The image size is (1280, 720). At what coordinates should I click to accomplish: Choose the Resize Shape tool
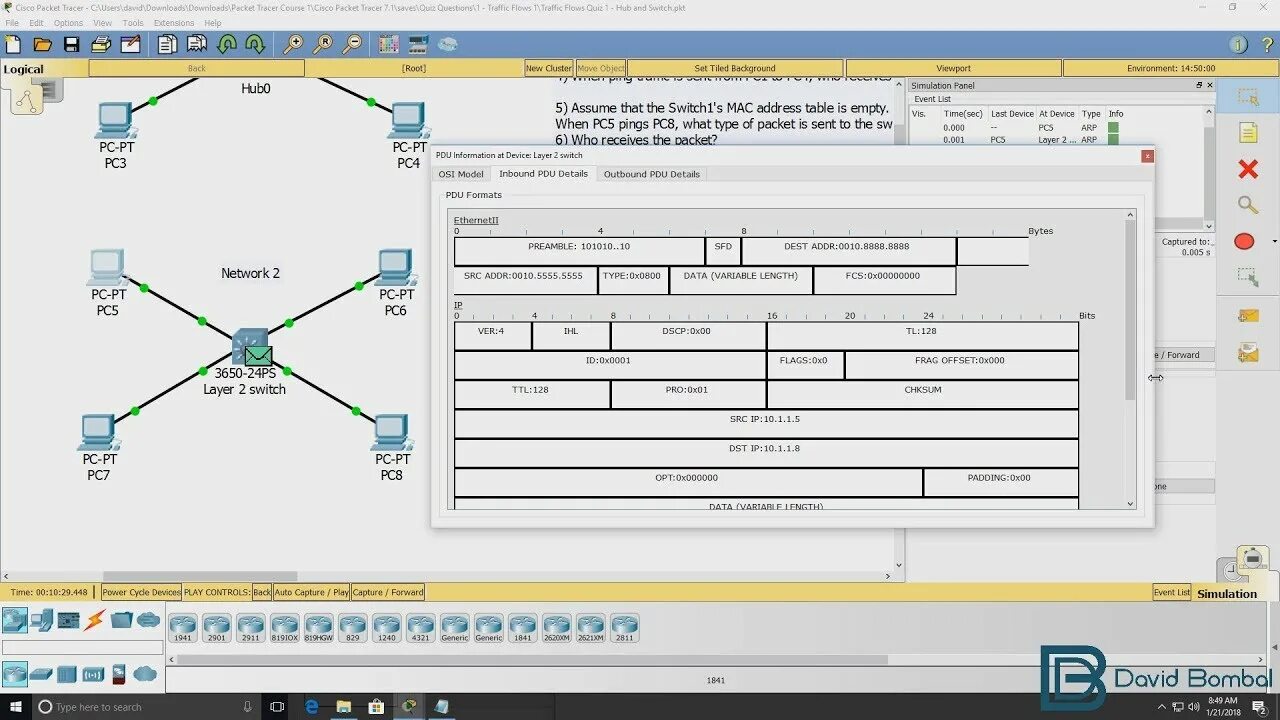point(1248,277)
